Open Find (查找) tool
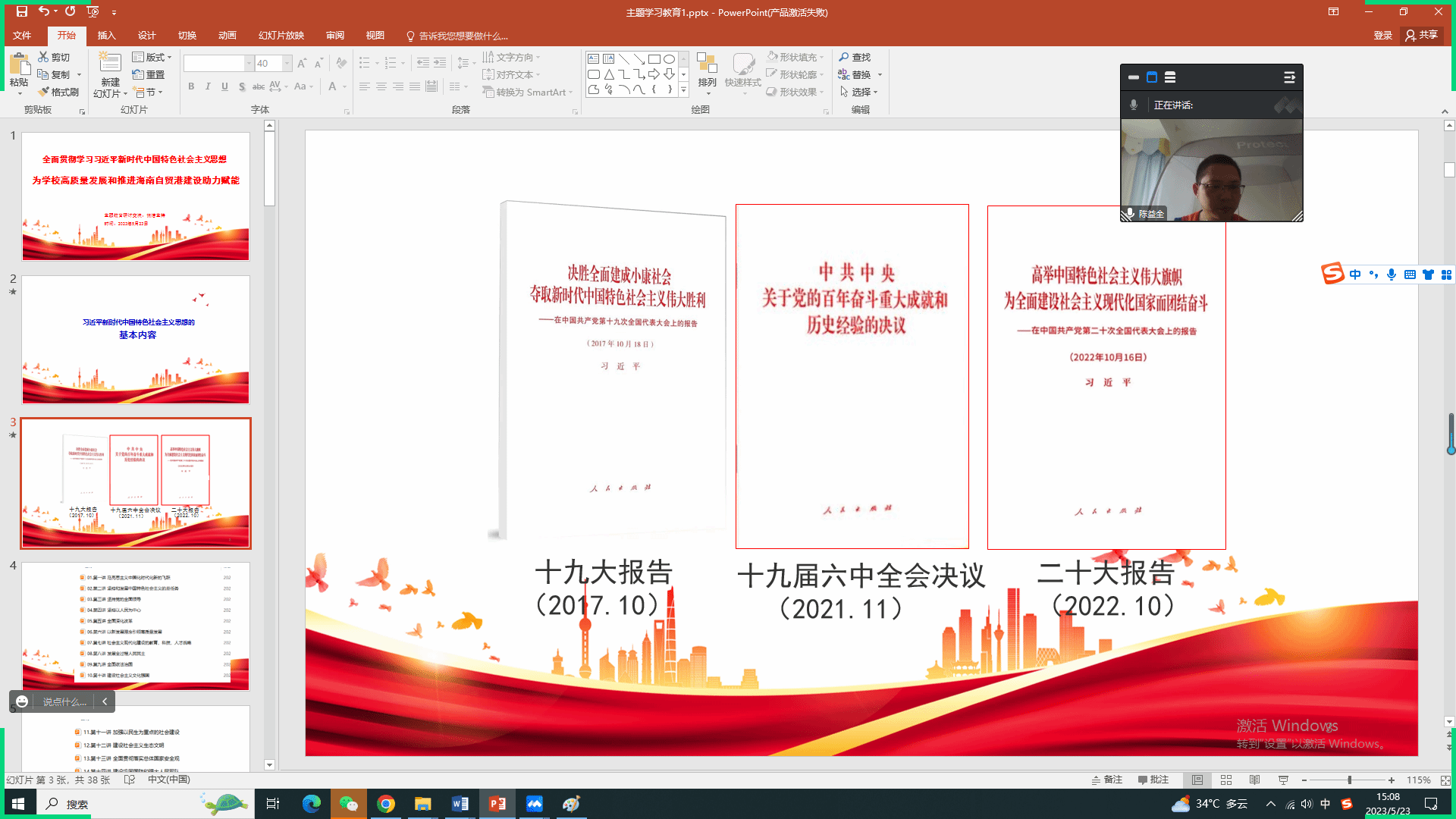Screen dimensions: 1456x819 coord(855,57)
